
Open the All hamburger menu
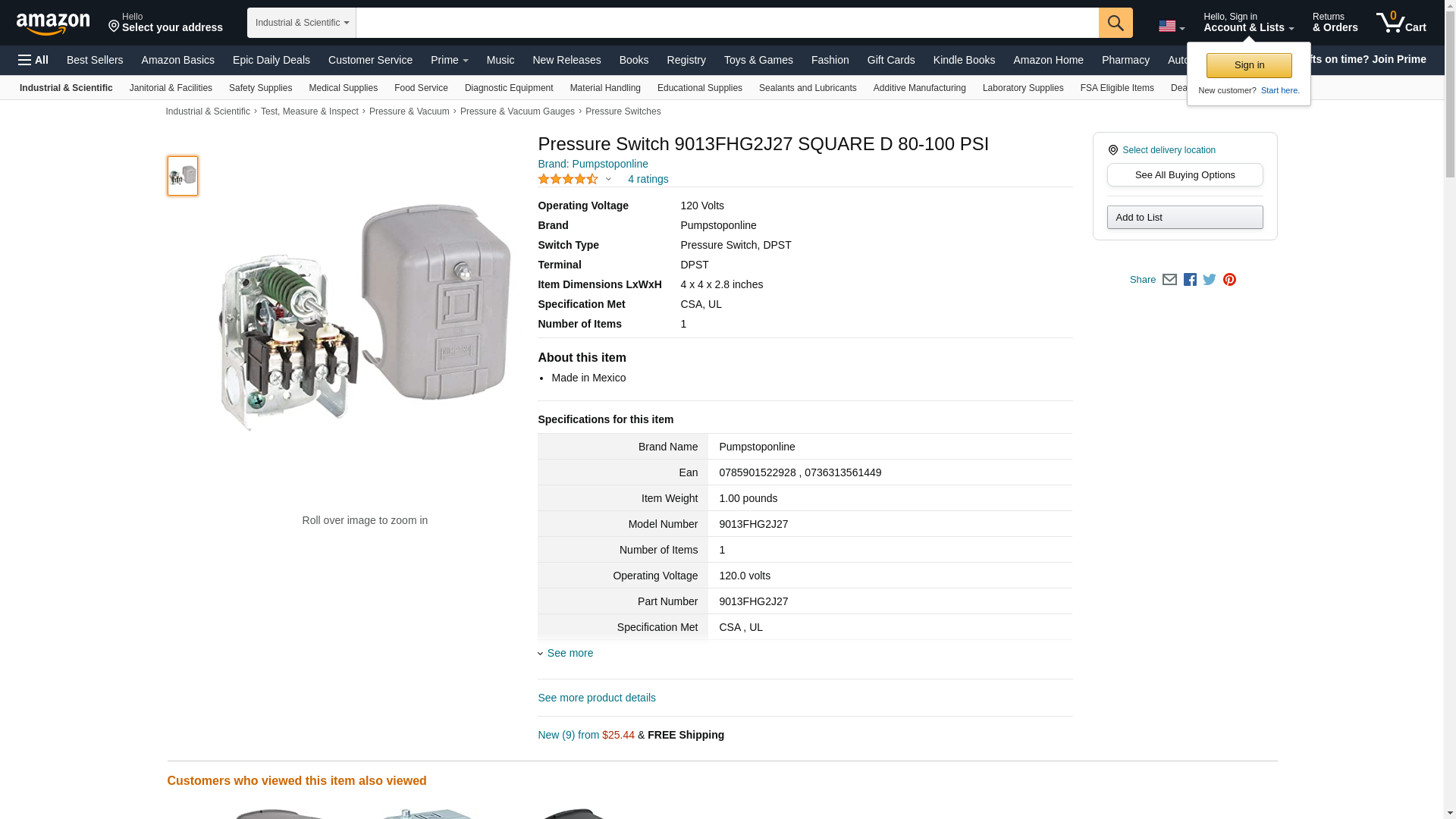point(33,60)
